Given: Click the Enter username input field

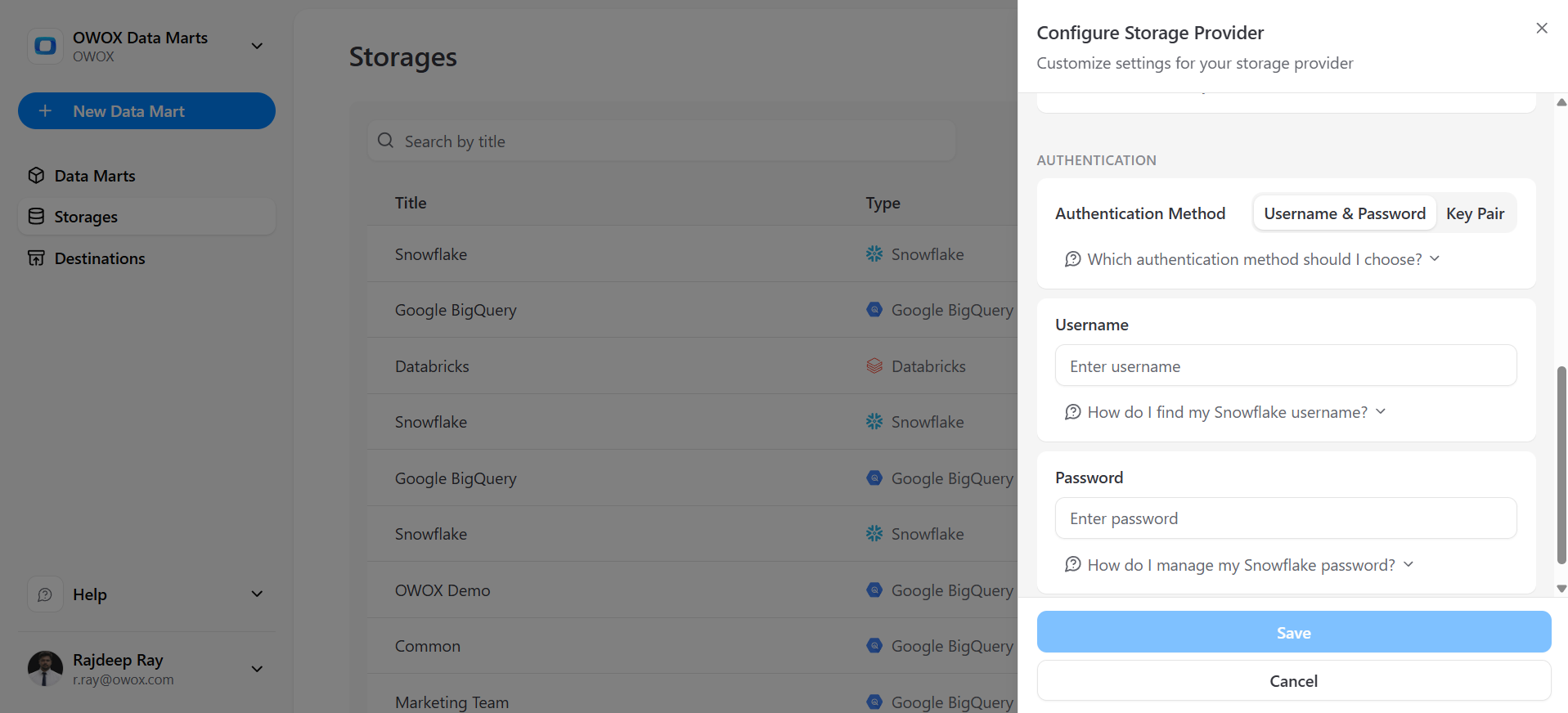Looking at the screenshot, I should coord(1286,365).
